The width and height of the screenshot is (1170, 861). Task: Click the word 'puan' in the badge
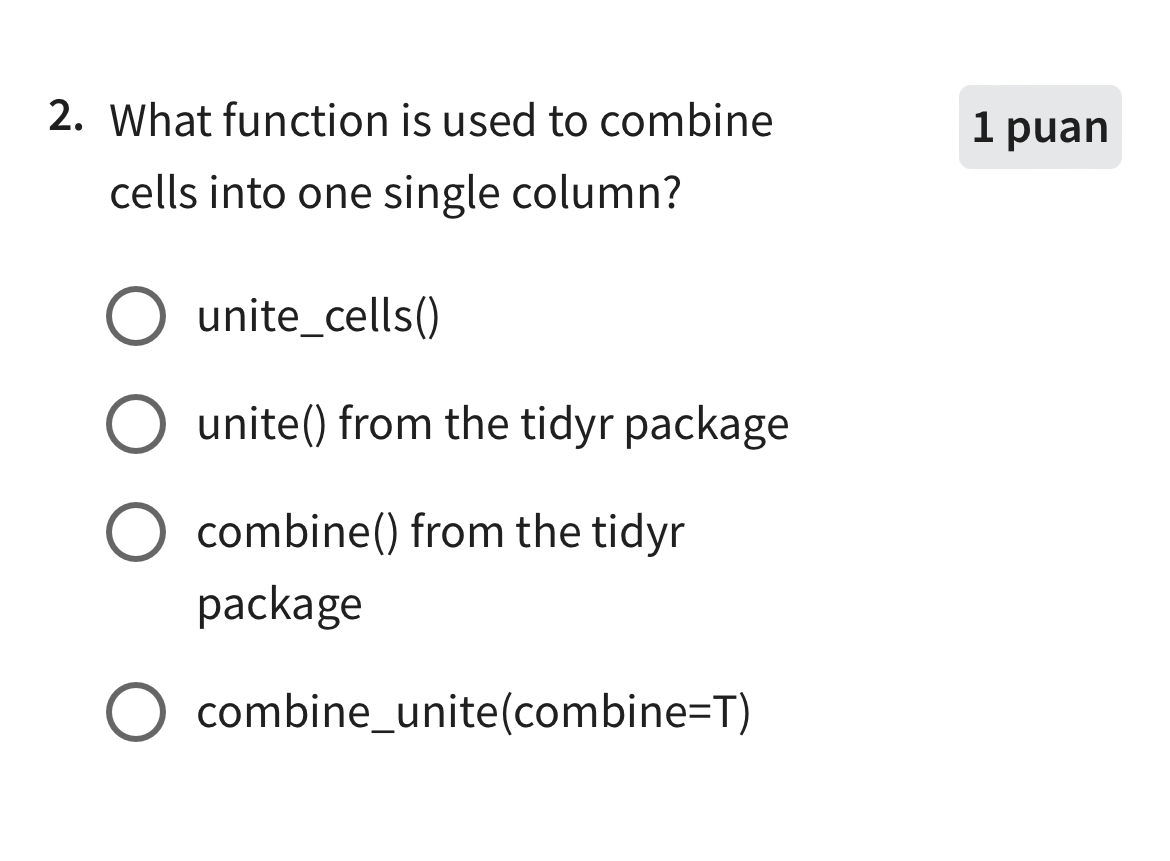tap(1058, 129)
